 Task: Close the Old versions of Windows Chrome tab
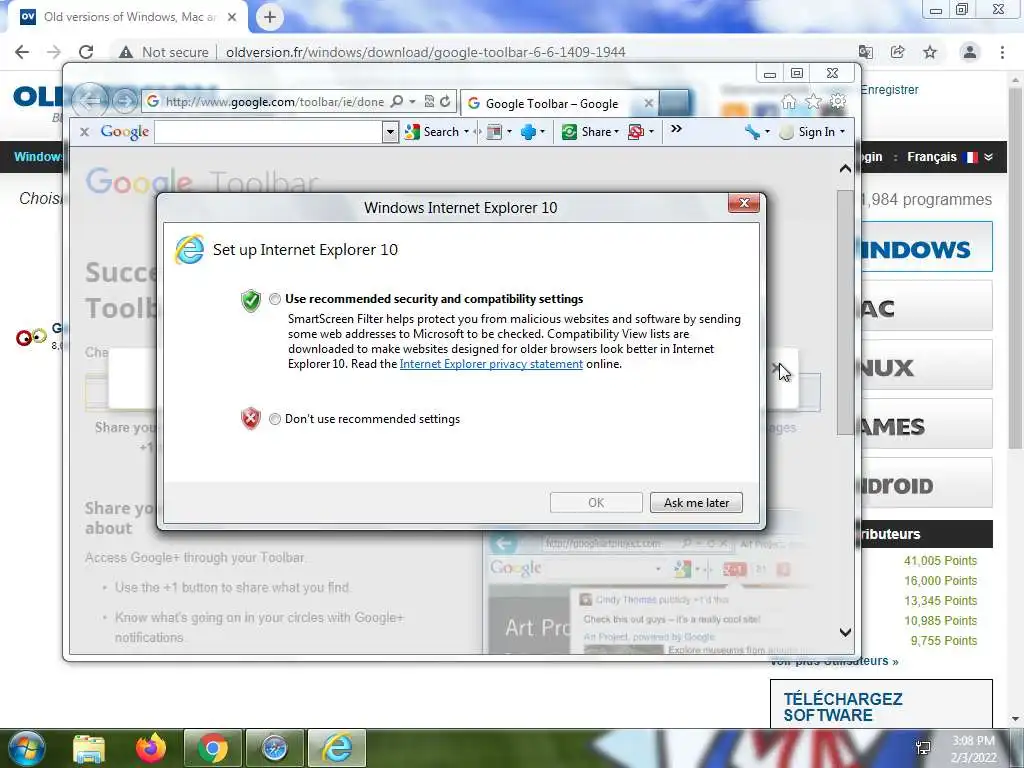232,17
